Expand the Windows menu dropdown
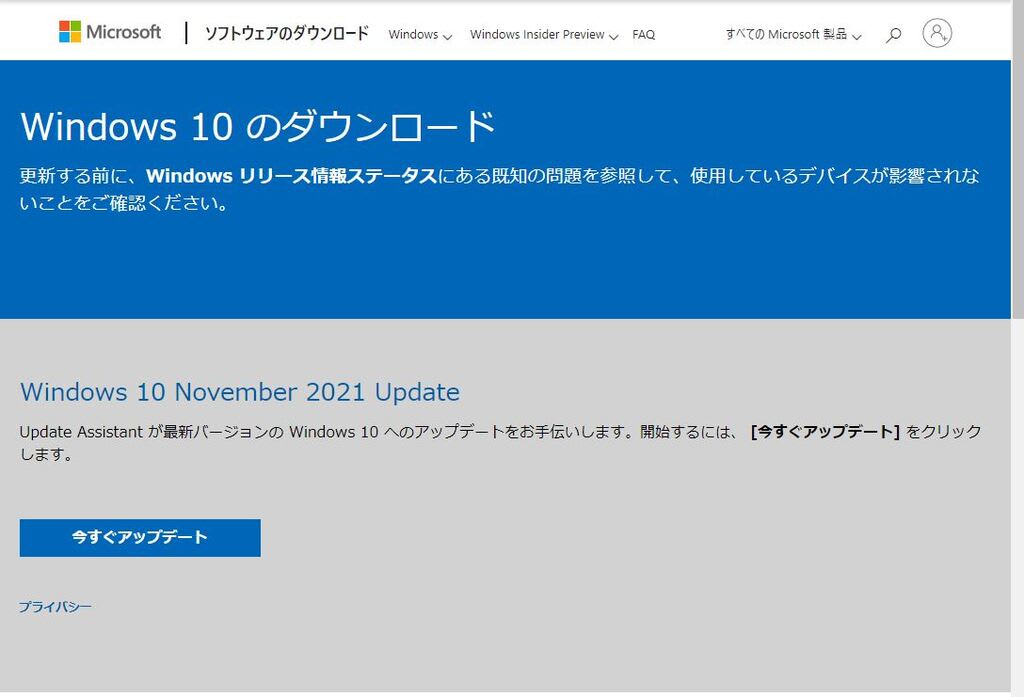This screenshot has width=1024, height=697. pyautogui.click(x=420, y=35)
